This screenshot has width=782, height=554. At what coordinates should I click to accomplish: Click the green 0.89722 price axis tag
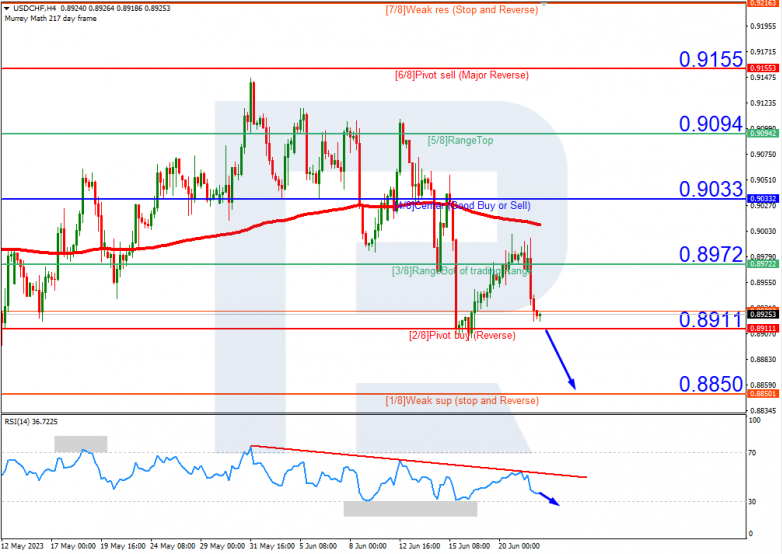pyautogui.click(x=763, y=264)
